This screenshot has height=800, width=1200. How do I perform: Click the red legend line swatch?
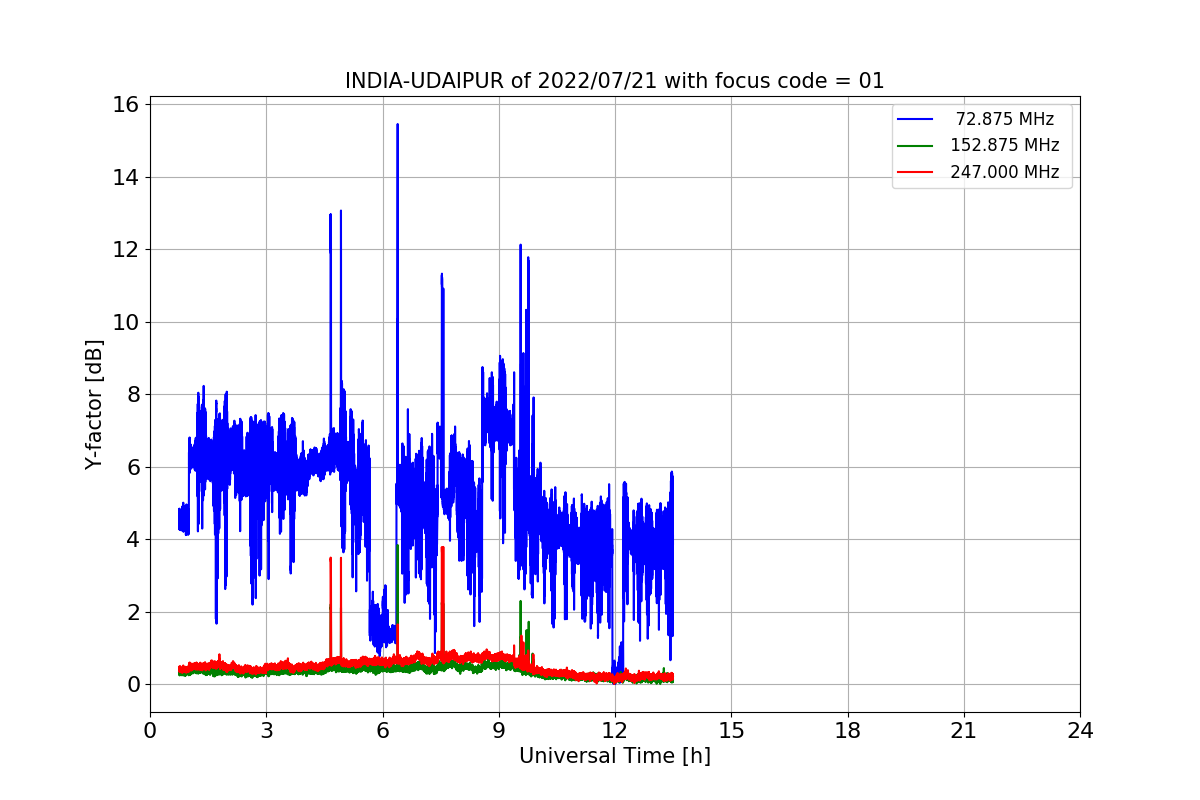(915, 172)
